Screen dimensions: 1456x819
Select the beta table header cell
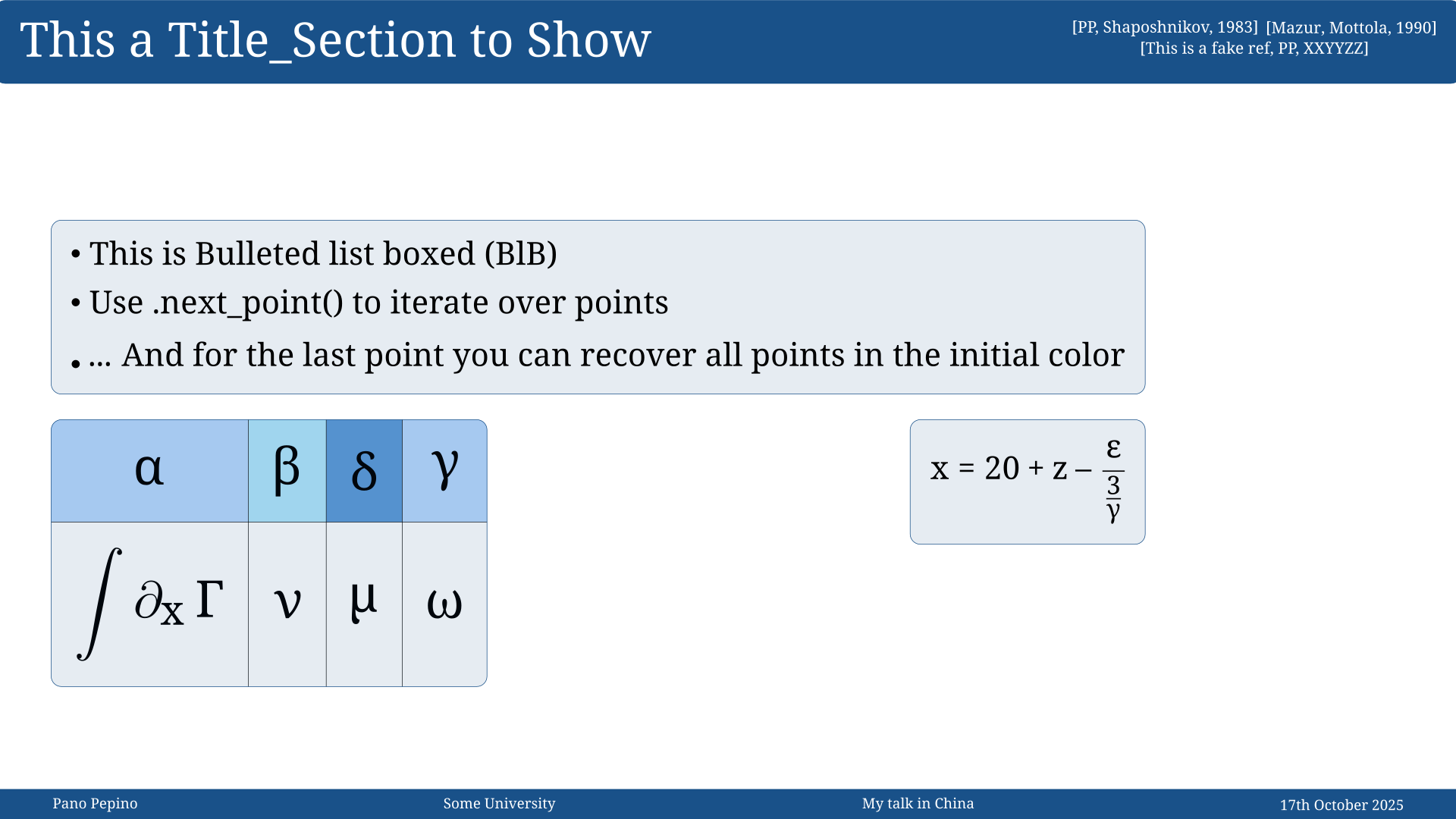coord(287,470)
